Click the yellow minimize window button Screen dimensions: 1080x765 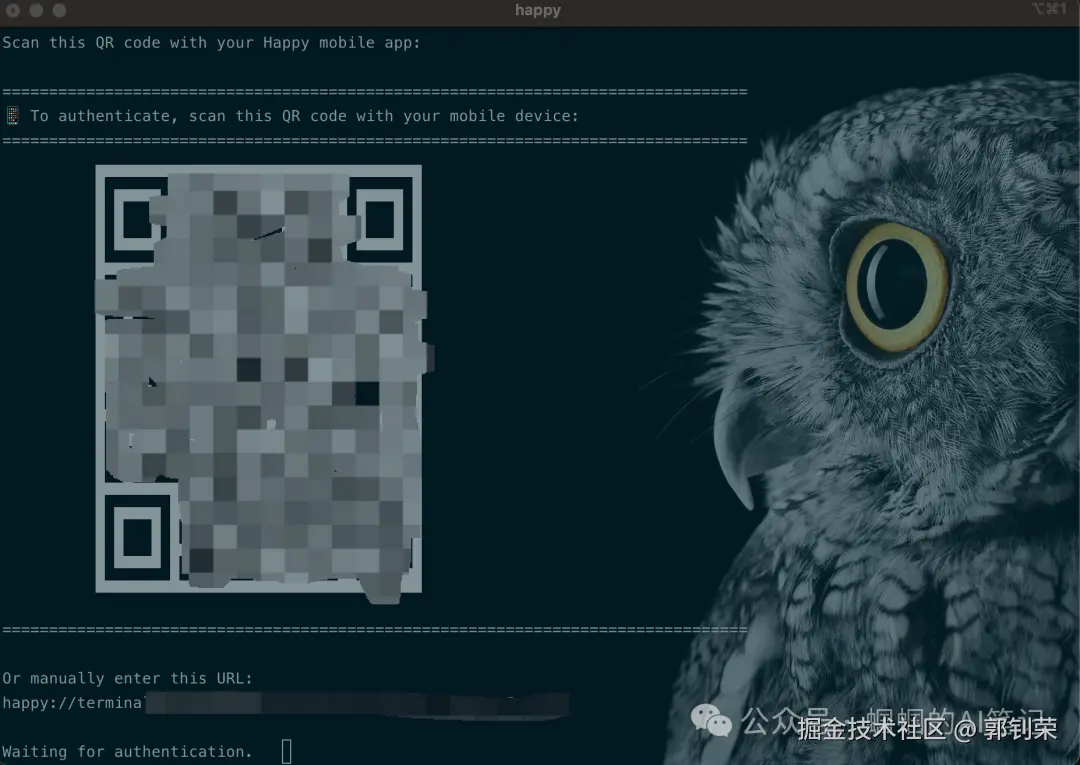click(36, 10)
